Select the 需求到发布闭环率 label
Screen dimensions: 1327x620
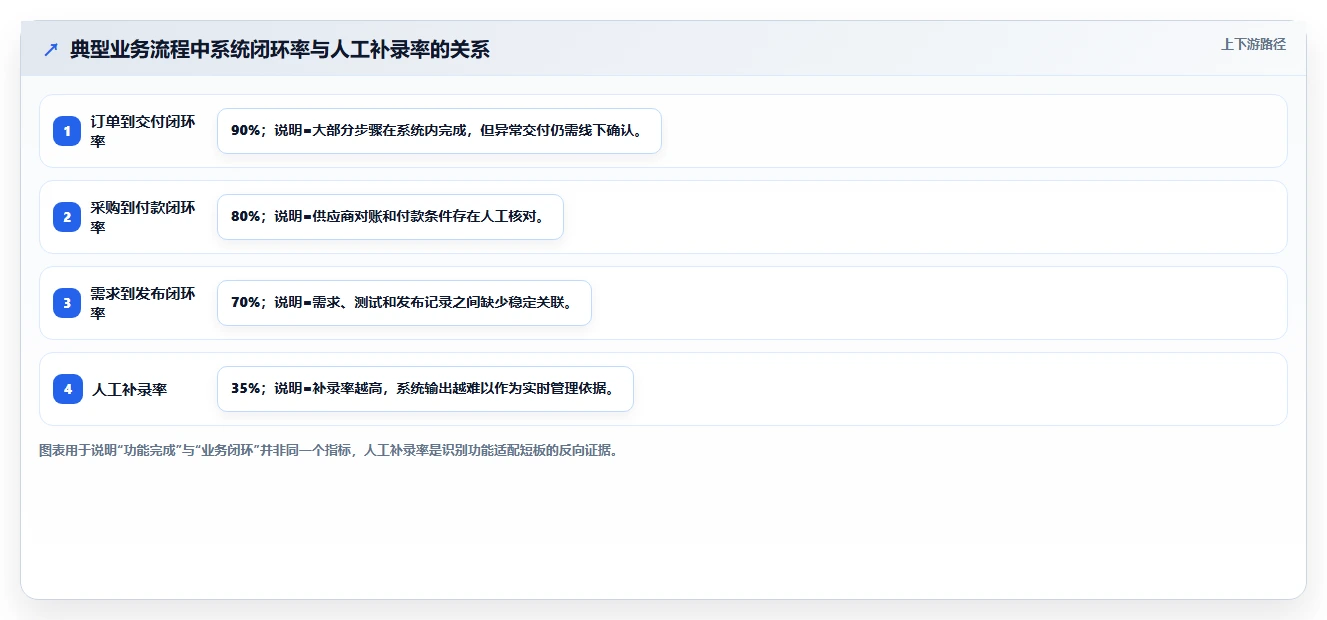pyautogui.click(x=143, y=303)
